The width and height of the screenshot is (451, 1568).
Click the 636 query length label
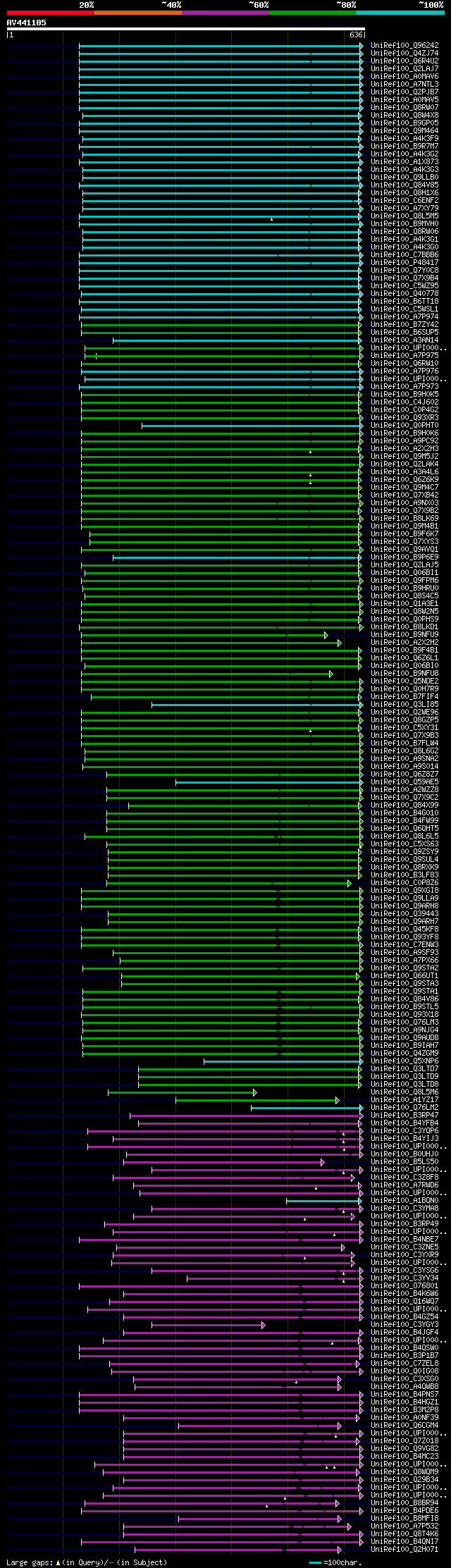pos(356,35)
